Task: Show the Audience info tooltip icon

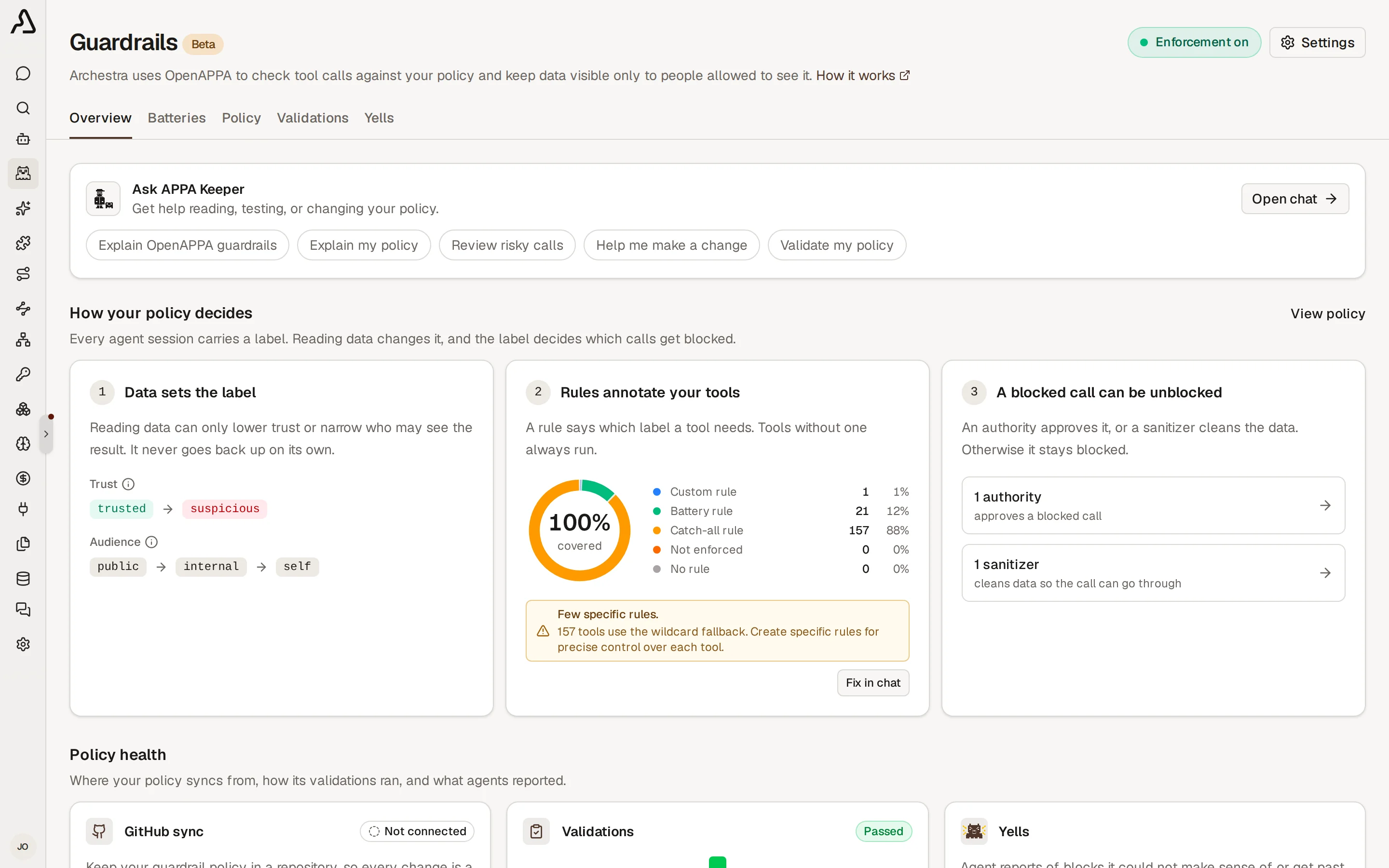Action: (151, 542)
